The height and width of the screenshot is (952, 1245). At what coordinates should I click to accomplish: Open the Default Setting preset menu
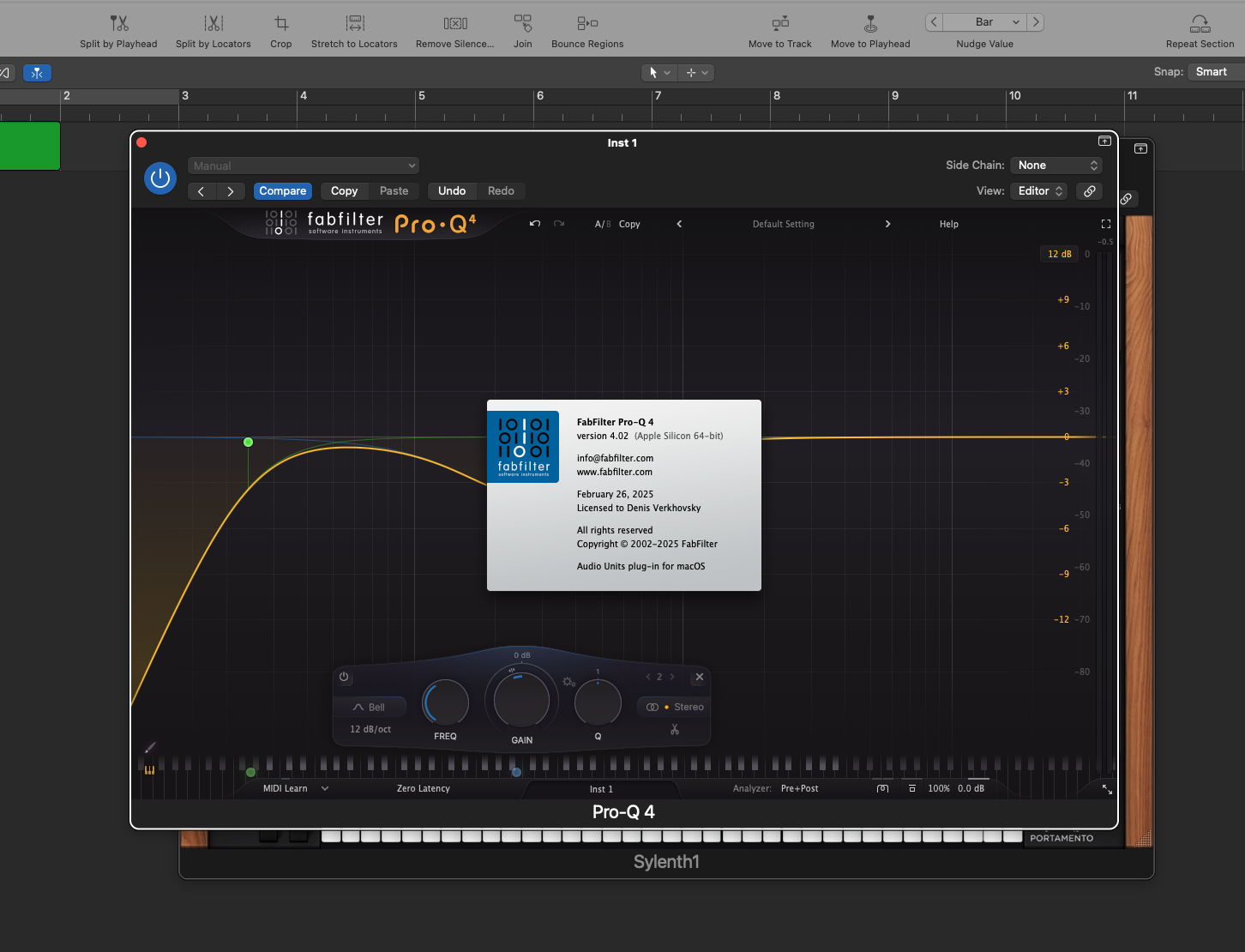click(783, 224)
